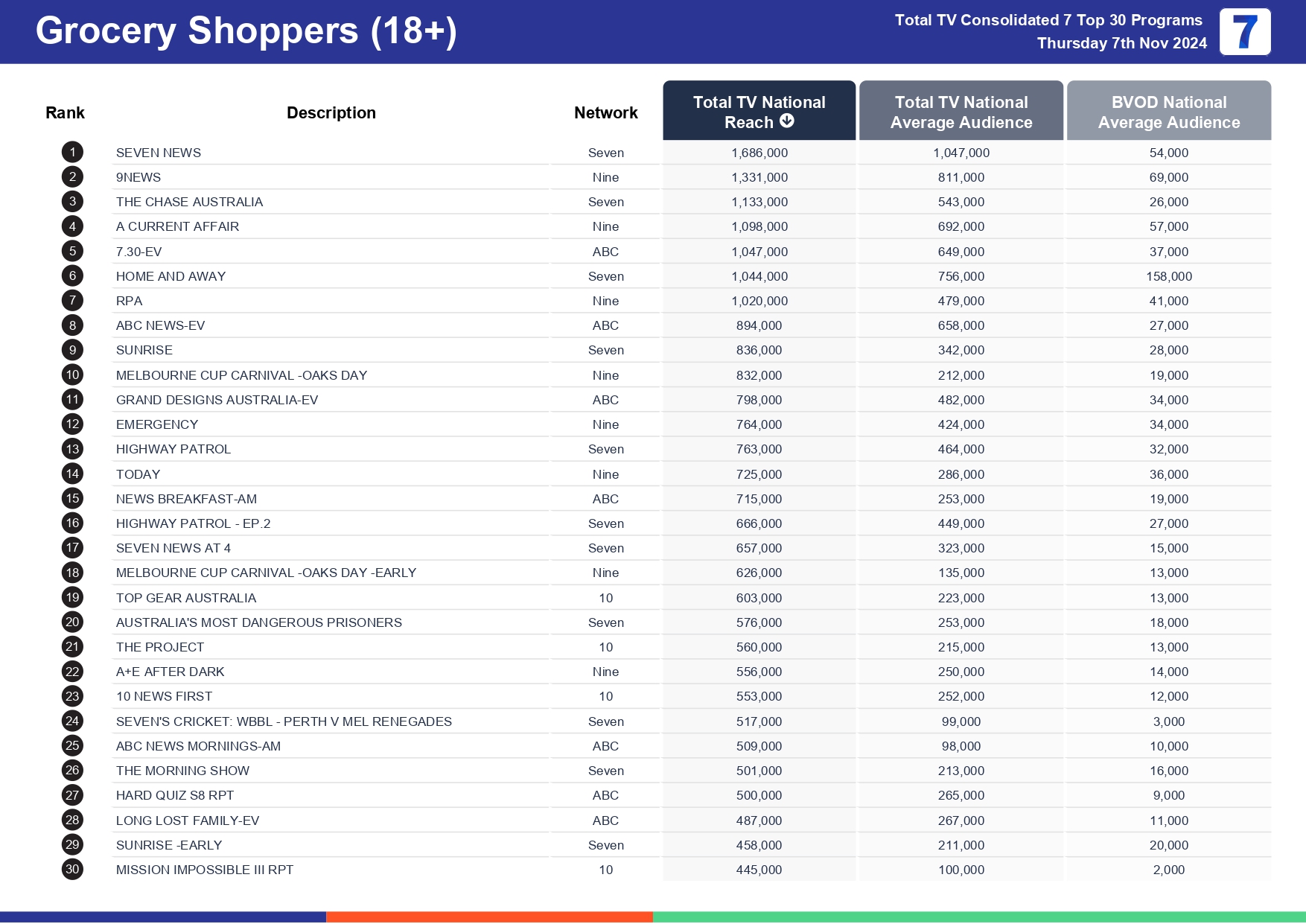Select Total TV National Average Audience header
Viewport: 1306px width, 924px height.
(x=961, y=112)
